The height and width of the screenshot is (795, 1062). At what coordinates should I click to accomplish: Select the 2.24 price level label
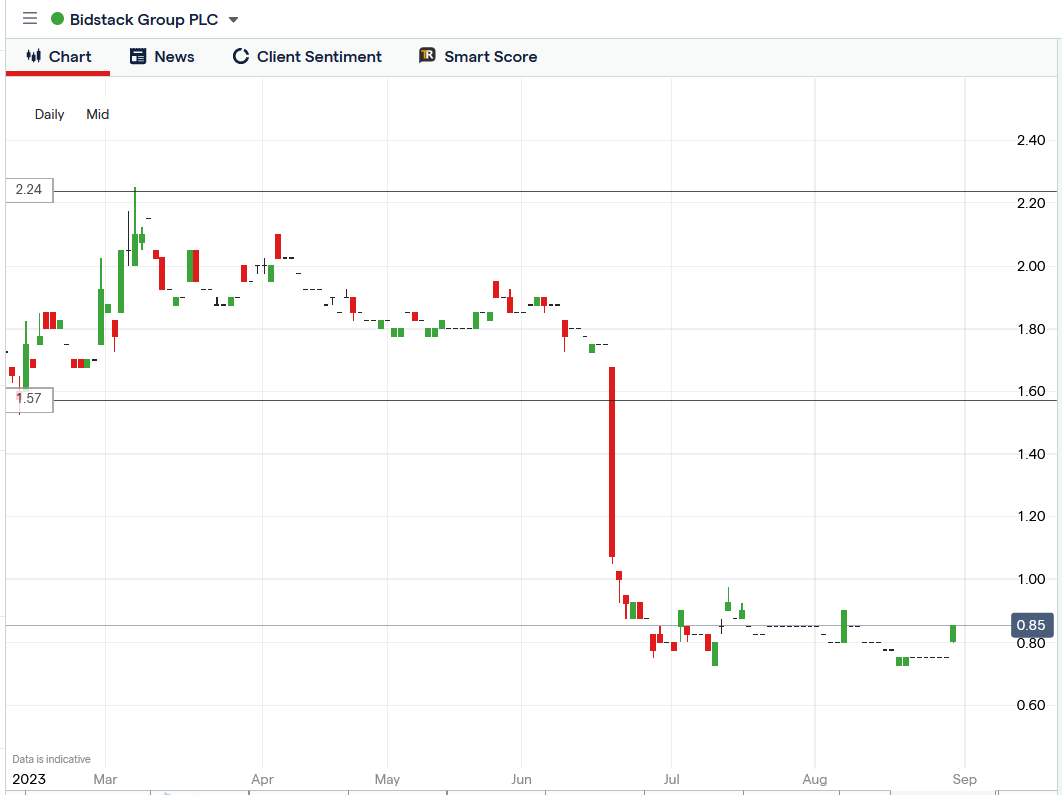pyautogui.click(x=29, y=190)
